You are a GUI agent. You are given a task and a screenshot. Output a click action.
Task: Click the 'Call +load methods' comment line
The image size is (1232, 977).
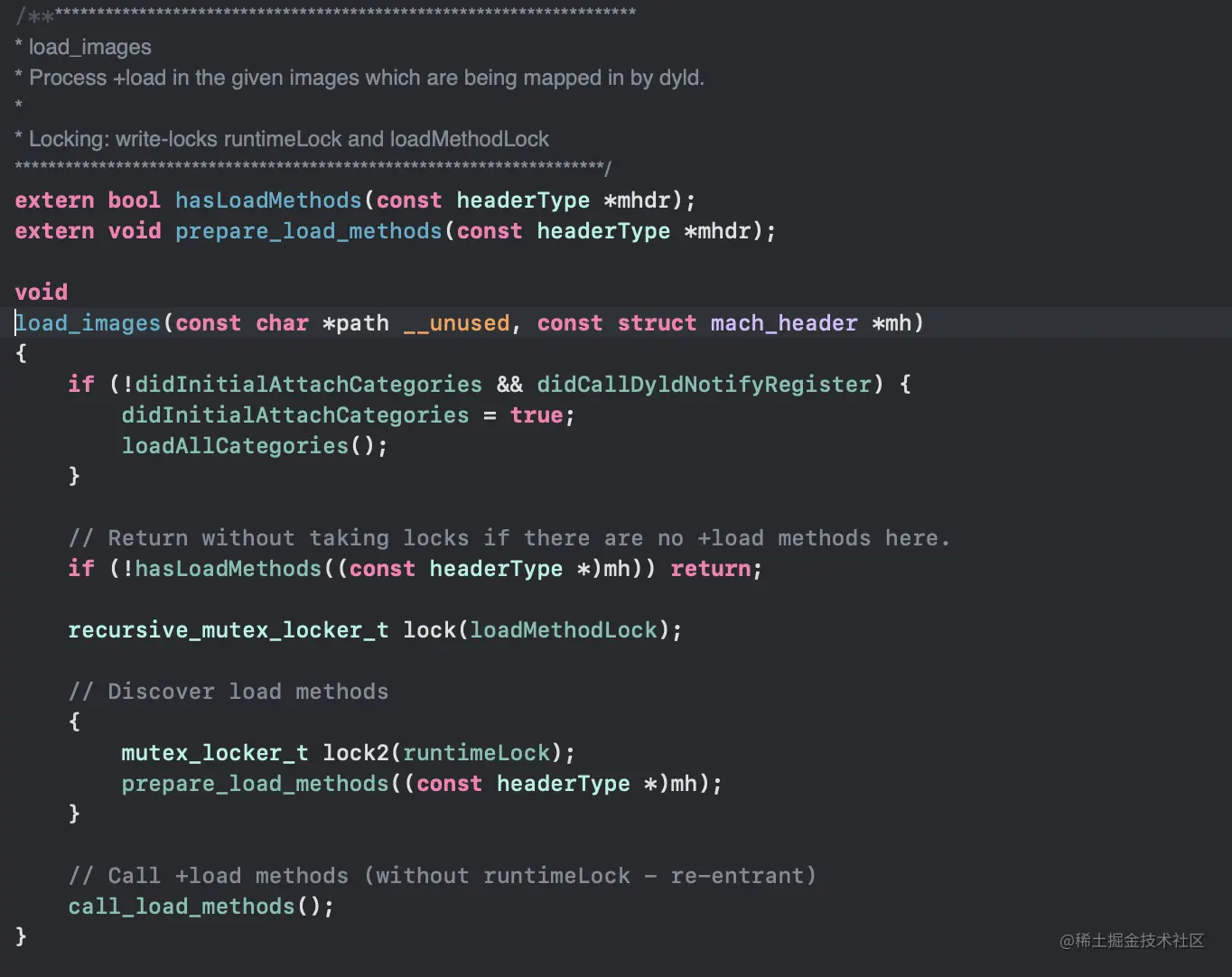click(x=443, y=876)
